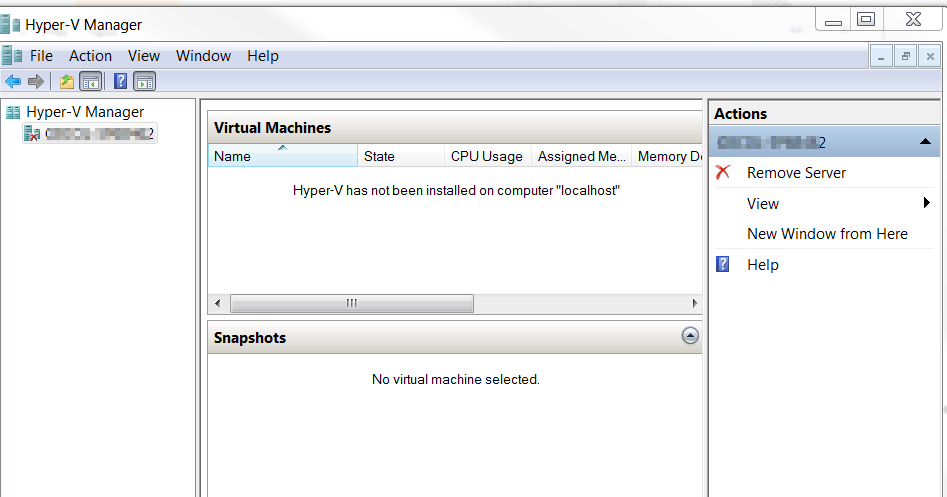The width and height of the screenshot is (947, 497).
Task: Open the View menu in the menu bar
Action: [144, 56]
